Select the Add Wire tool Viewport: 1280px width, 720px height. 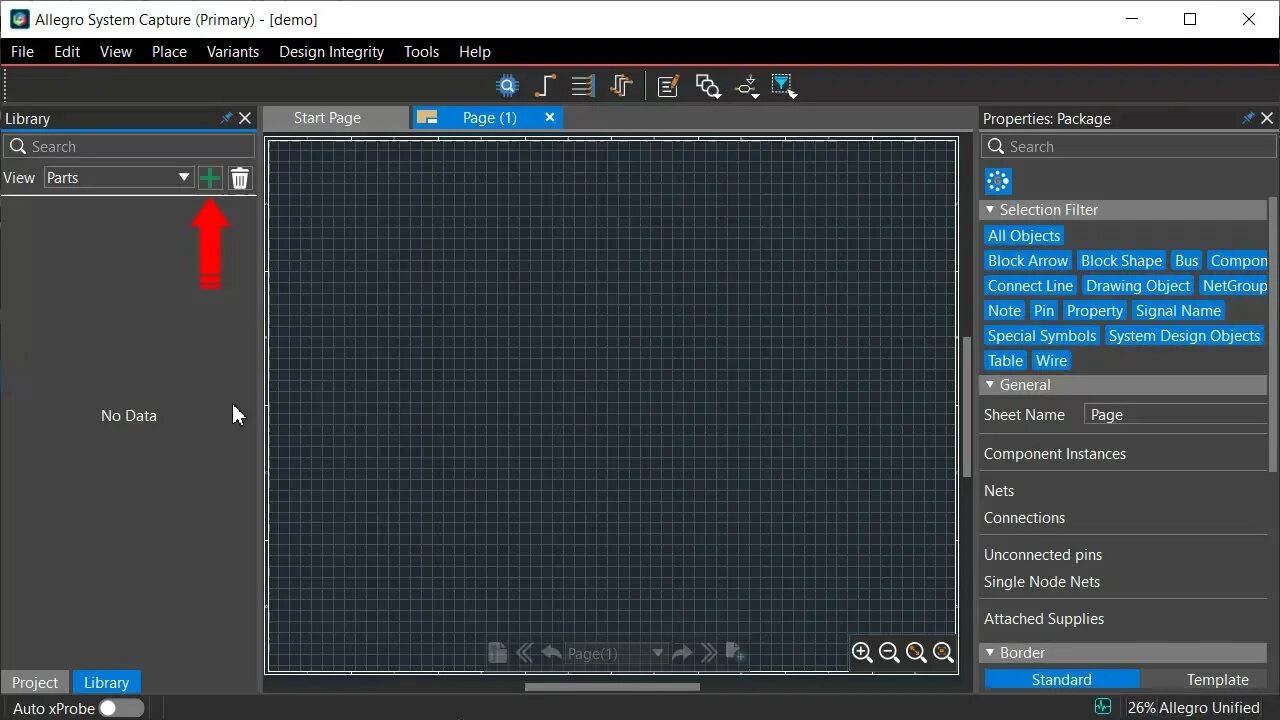(x=545, y=86)
